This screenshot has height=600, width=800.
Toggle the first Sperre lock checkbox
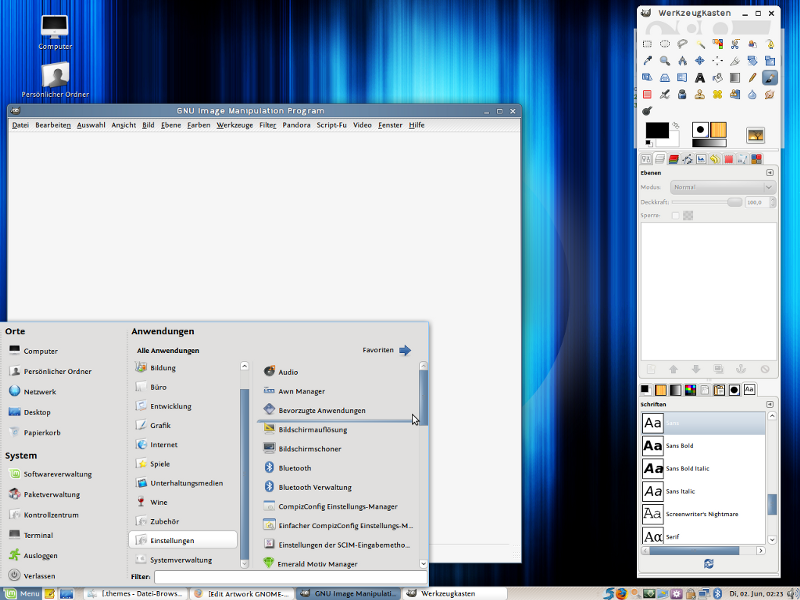676,216
